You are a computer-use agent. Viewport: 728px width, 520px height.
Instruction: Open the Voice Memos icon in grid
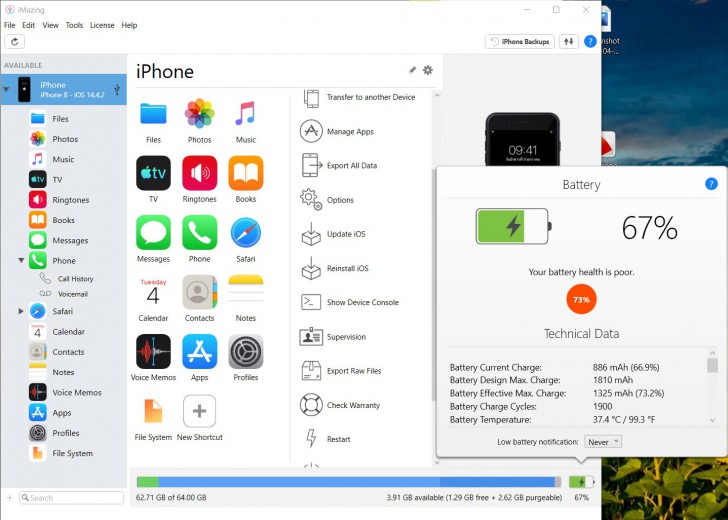tap(153, 351)
